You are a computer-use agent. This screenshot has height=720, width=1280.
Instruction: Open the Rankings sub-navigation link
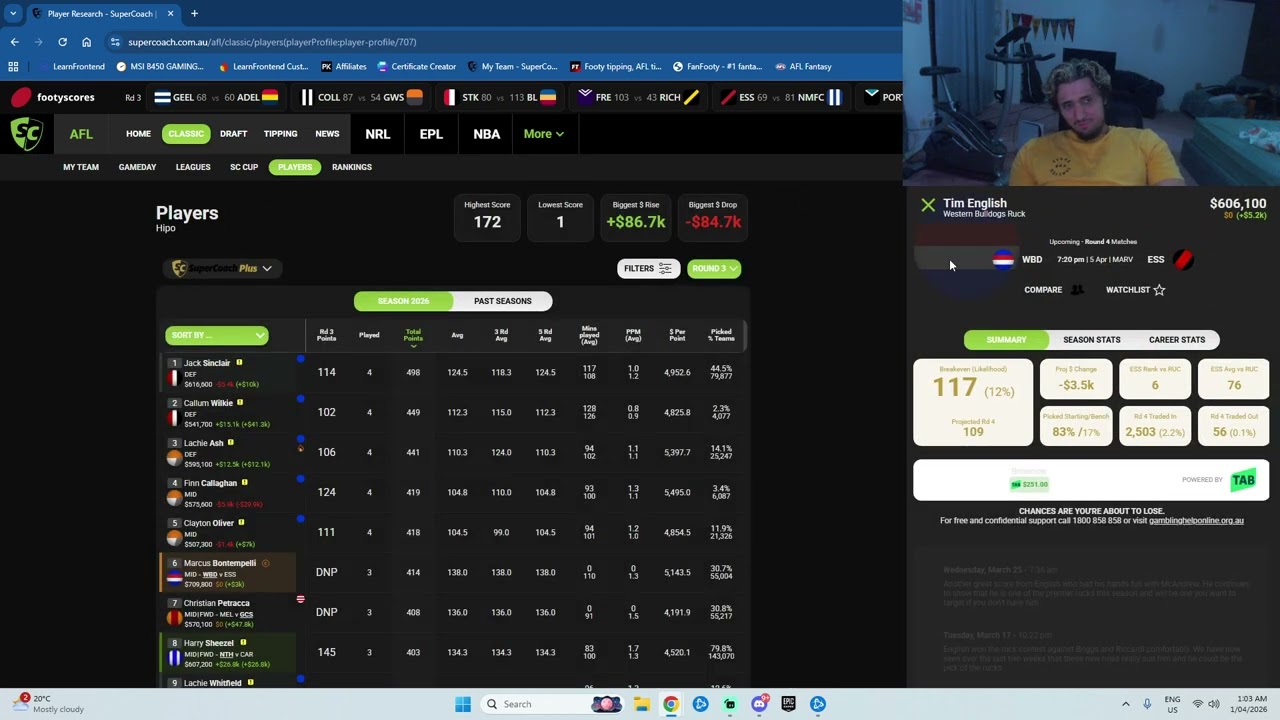[351, 167]
